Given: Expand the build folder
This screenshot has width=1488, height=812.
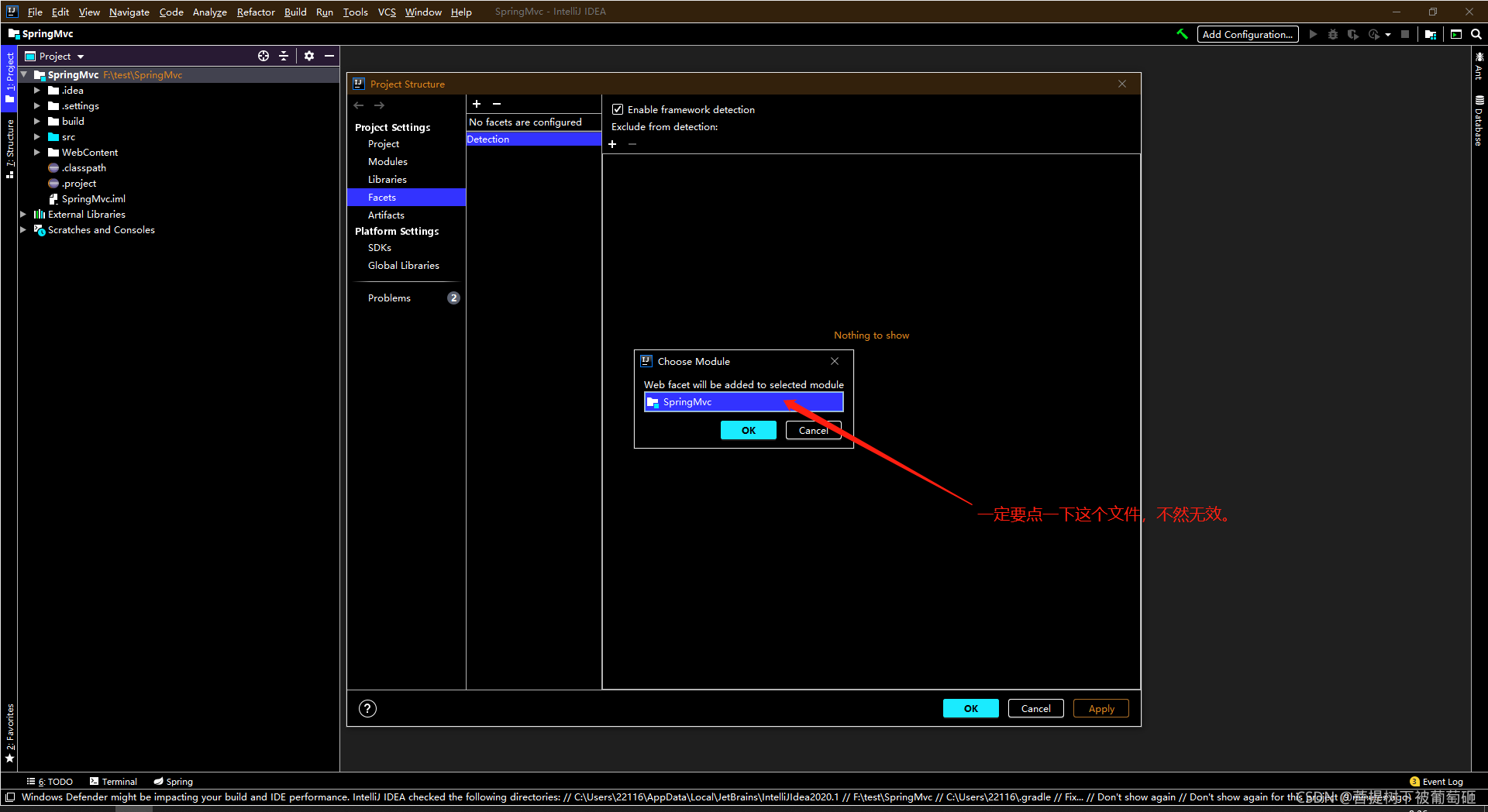Looking at the screenshot, I should [37, 122].
